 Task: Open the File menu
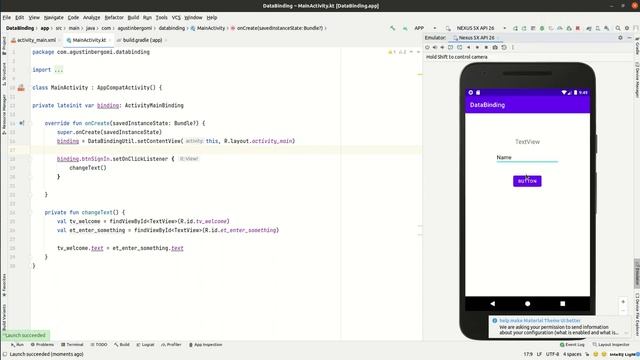pyautogui.click(x=7, y=18)
